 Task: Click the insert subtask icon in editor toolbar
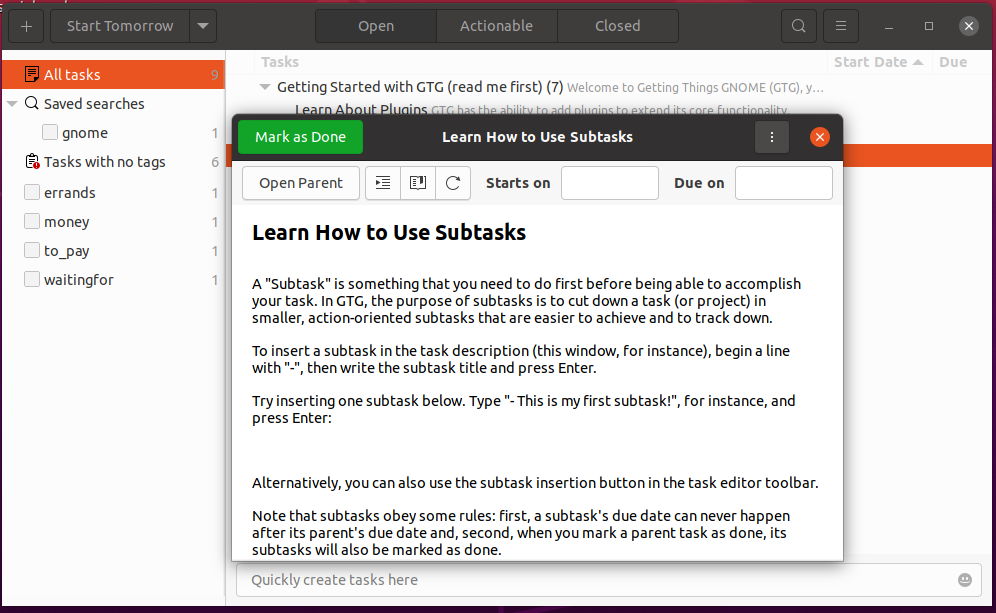(x=383, y=183)
